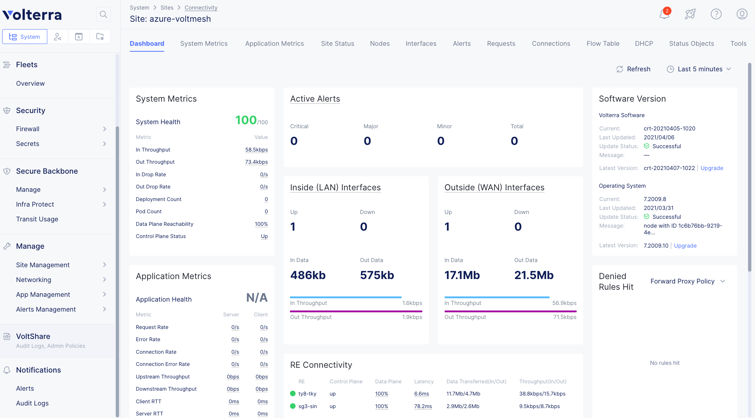Open the Flow Table tab
755x418 pixels.
click(603, 43)
